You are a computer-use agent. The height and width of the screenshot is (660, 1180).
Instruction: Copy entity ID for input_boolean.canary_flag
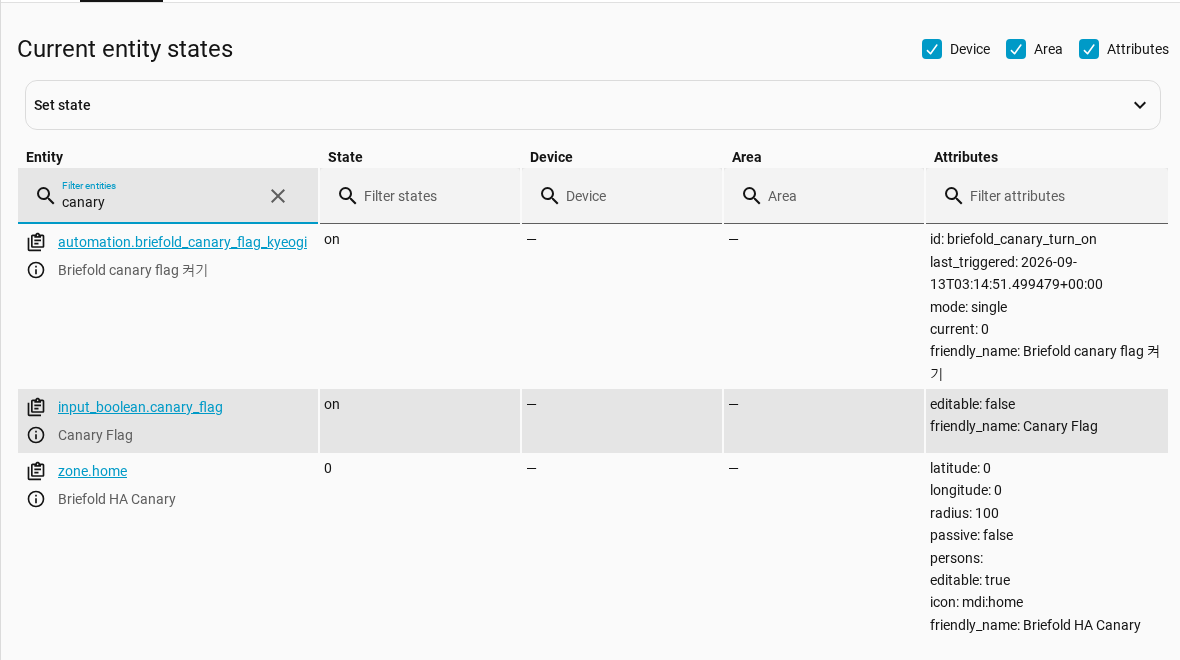coord(35,407)
